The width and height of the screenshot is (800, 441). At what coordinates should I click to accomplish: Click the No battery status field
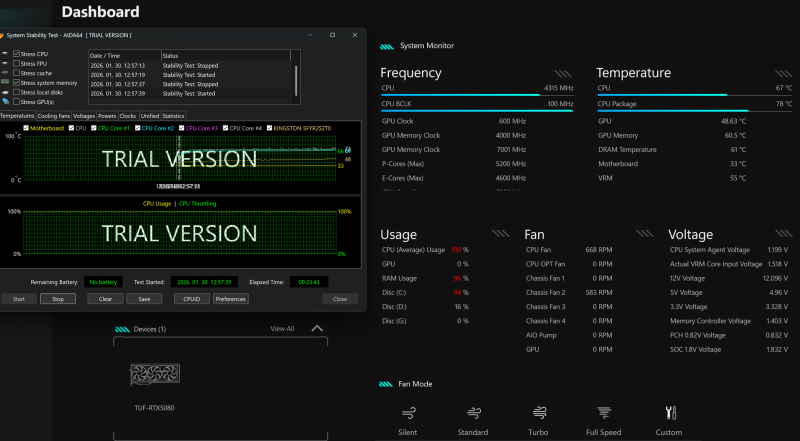[x=104, y=282]
